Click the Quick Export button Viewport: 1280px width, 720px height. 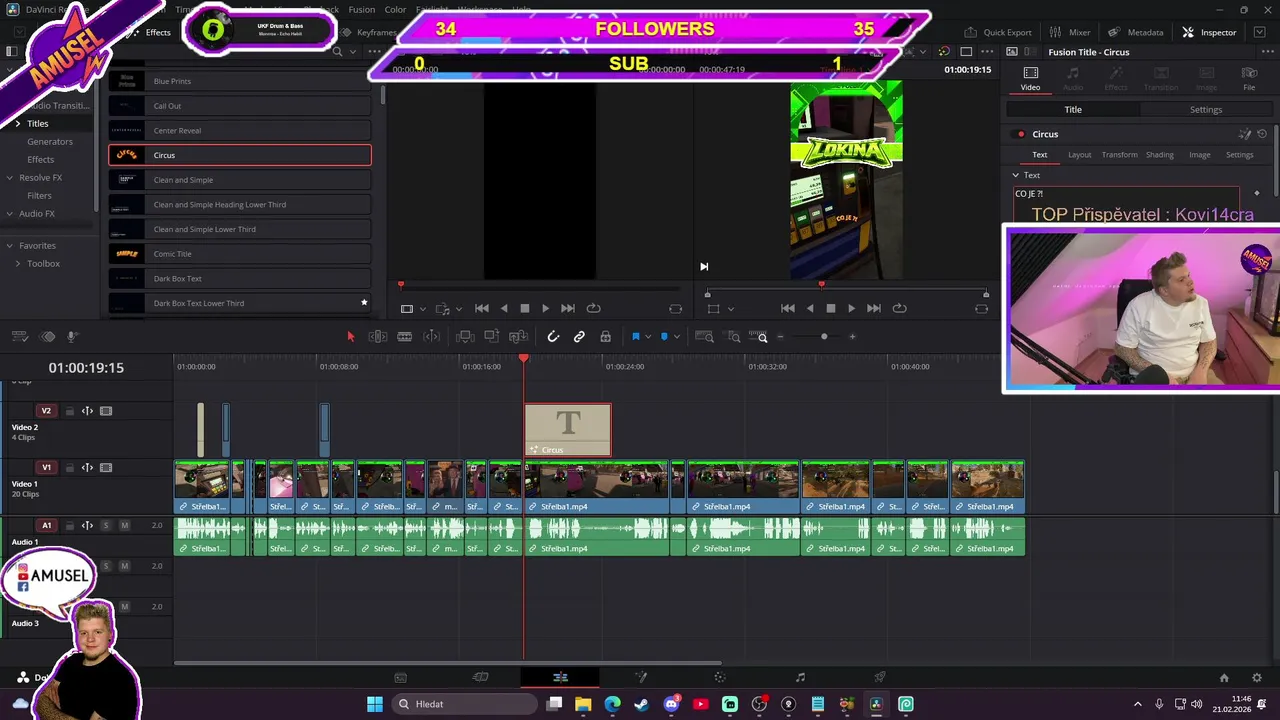(x=998, y=32)
